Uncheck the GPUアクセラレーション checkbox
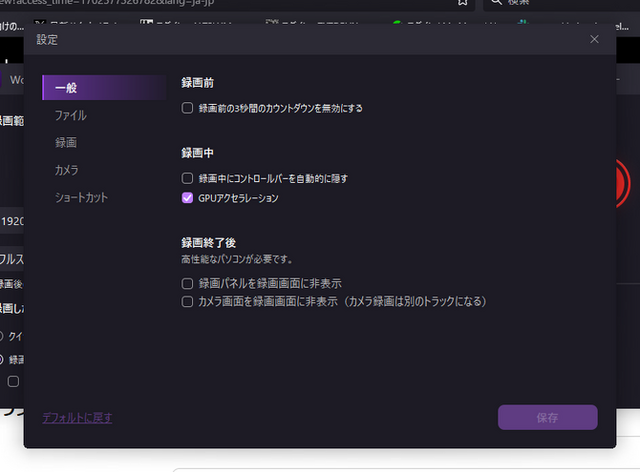The height and width of the screenshot is (472, 640). (187, 198)
